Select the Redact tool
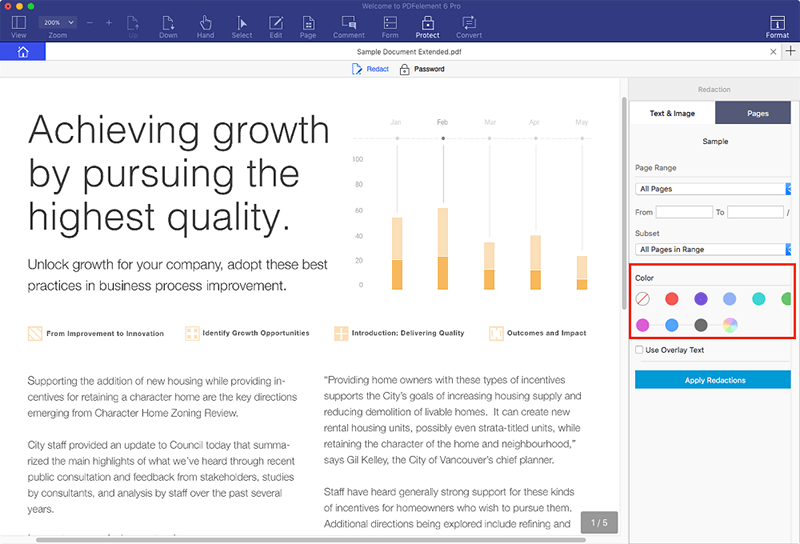 [x=370, y=69]
